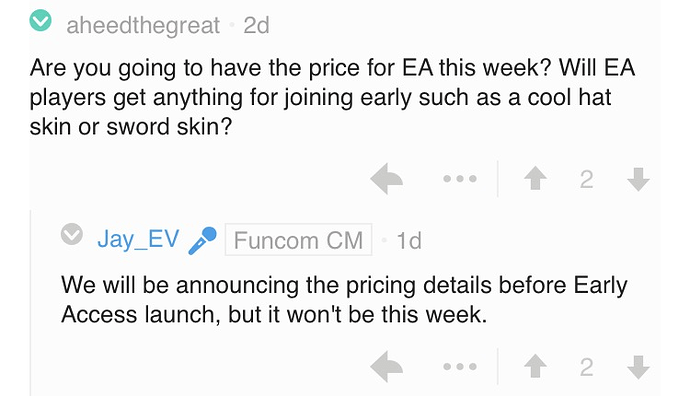Click Jay_EV's reply text about pricing details
This screenshot has height=396, width=690.
click(344, 300)
